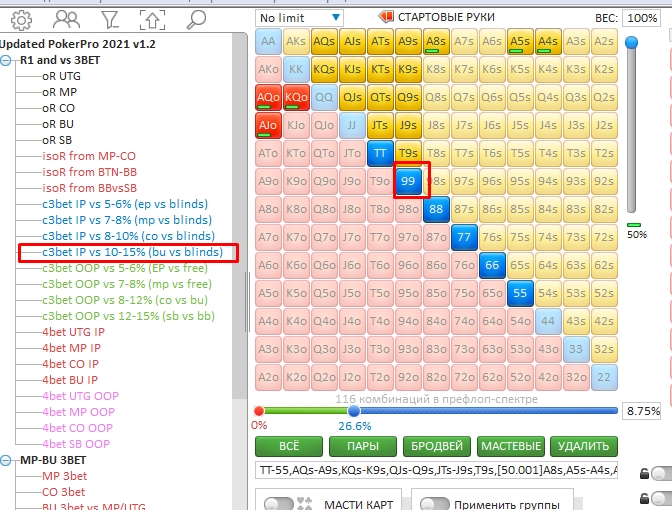Click the 22 hand cell
Screen dimensions: 672x510
pyautogui.click(x=604, y=377)
